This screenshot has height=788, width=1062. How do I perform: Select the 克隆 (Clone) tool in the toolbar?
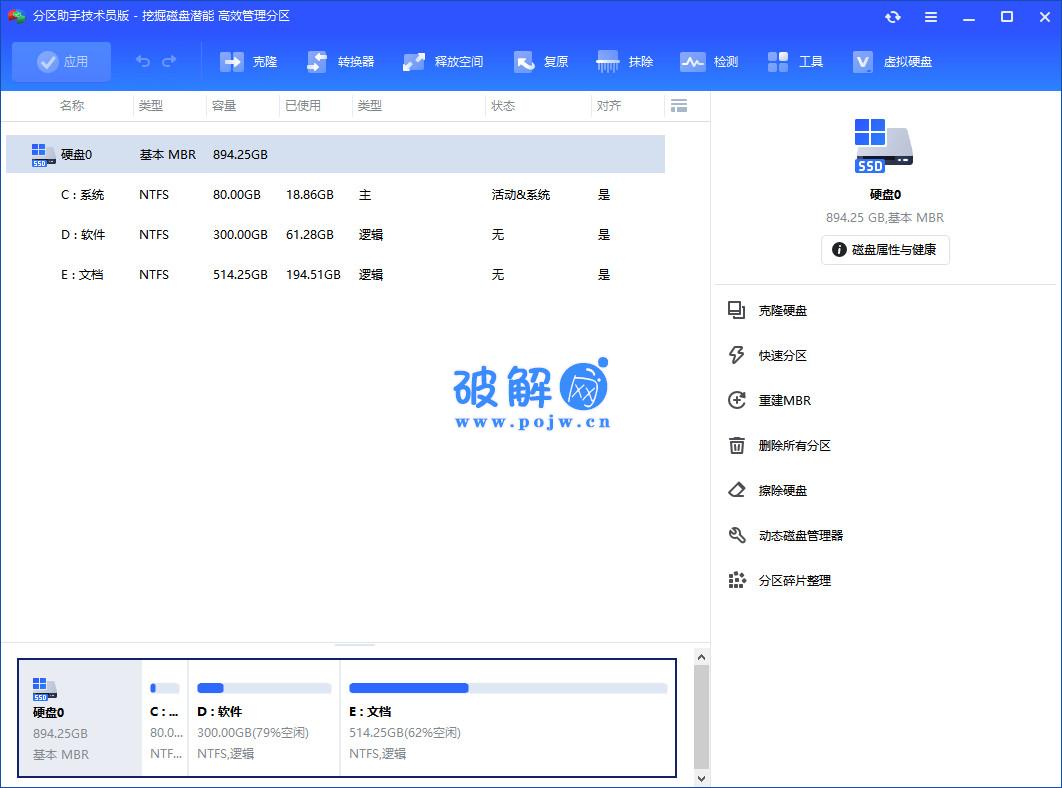coord(248,61)
